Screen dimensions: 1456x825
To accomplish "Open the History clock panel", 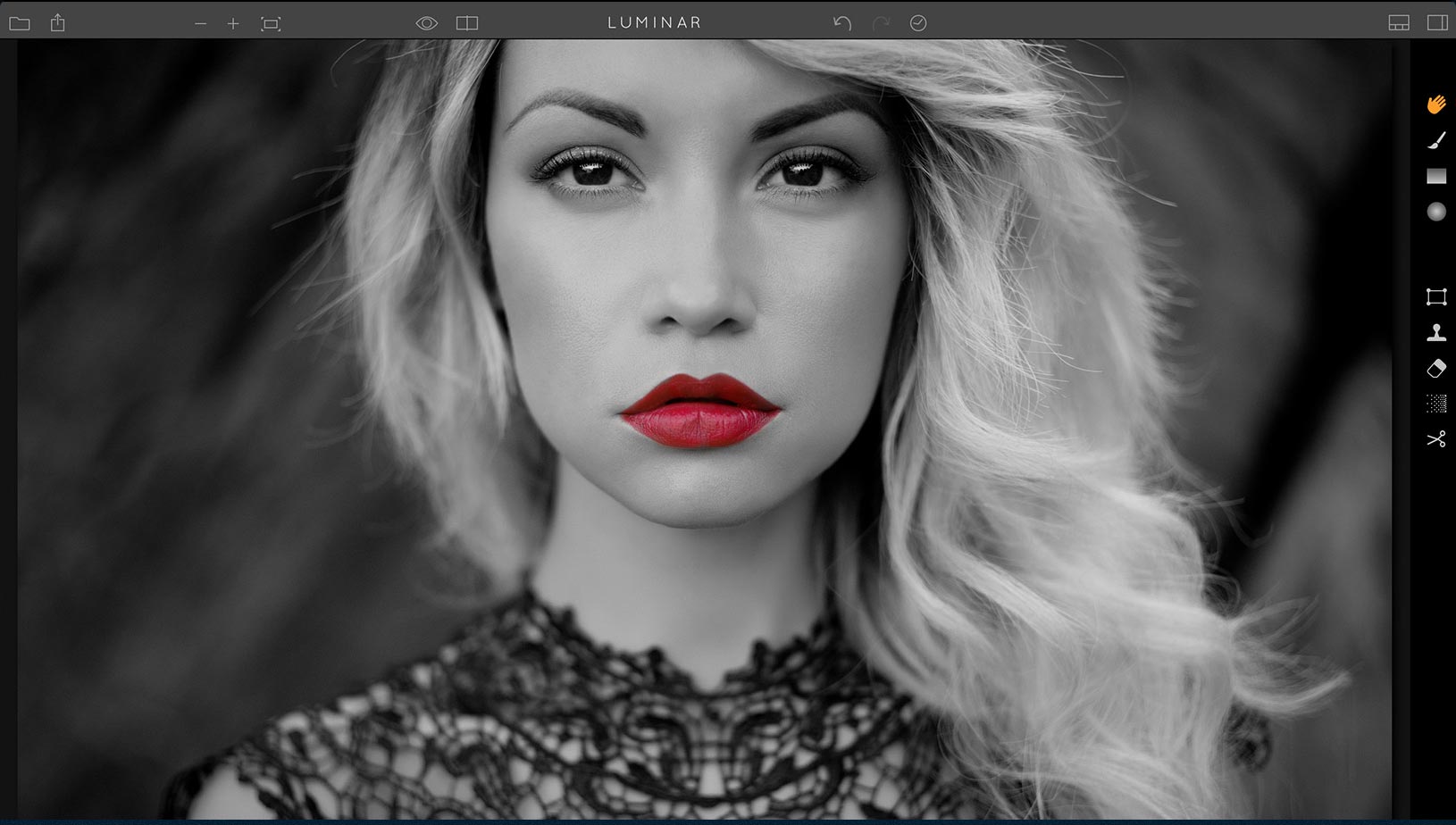I will pos(918,23).
